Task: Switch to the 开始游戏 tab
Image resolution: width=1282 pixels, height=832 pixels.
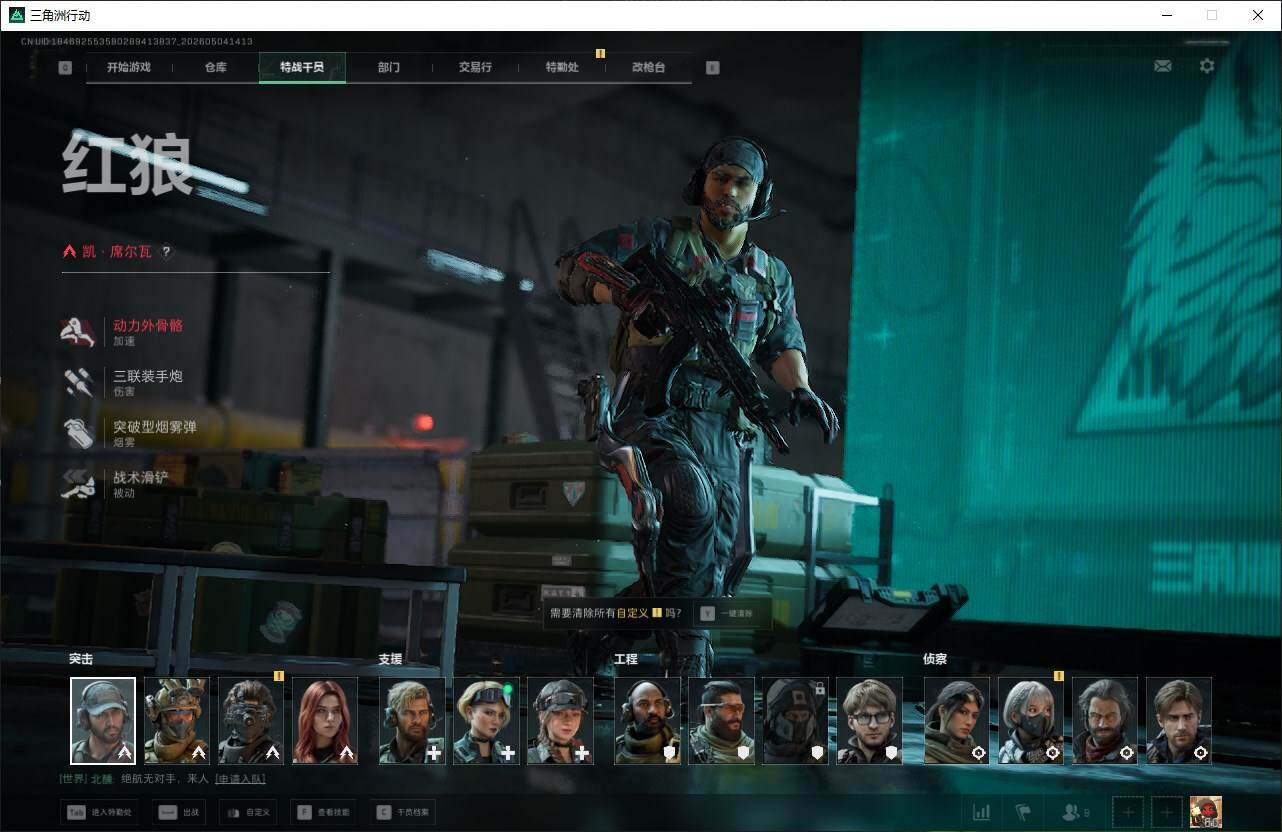Action: (129, 67)
